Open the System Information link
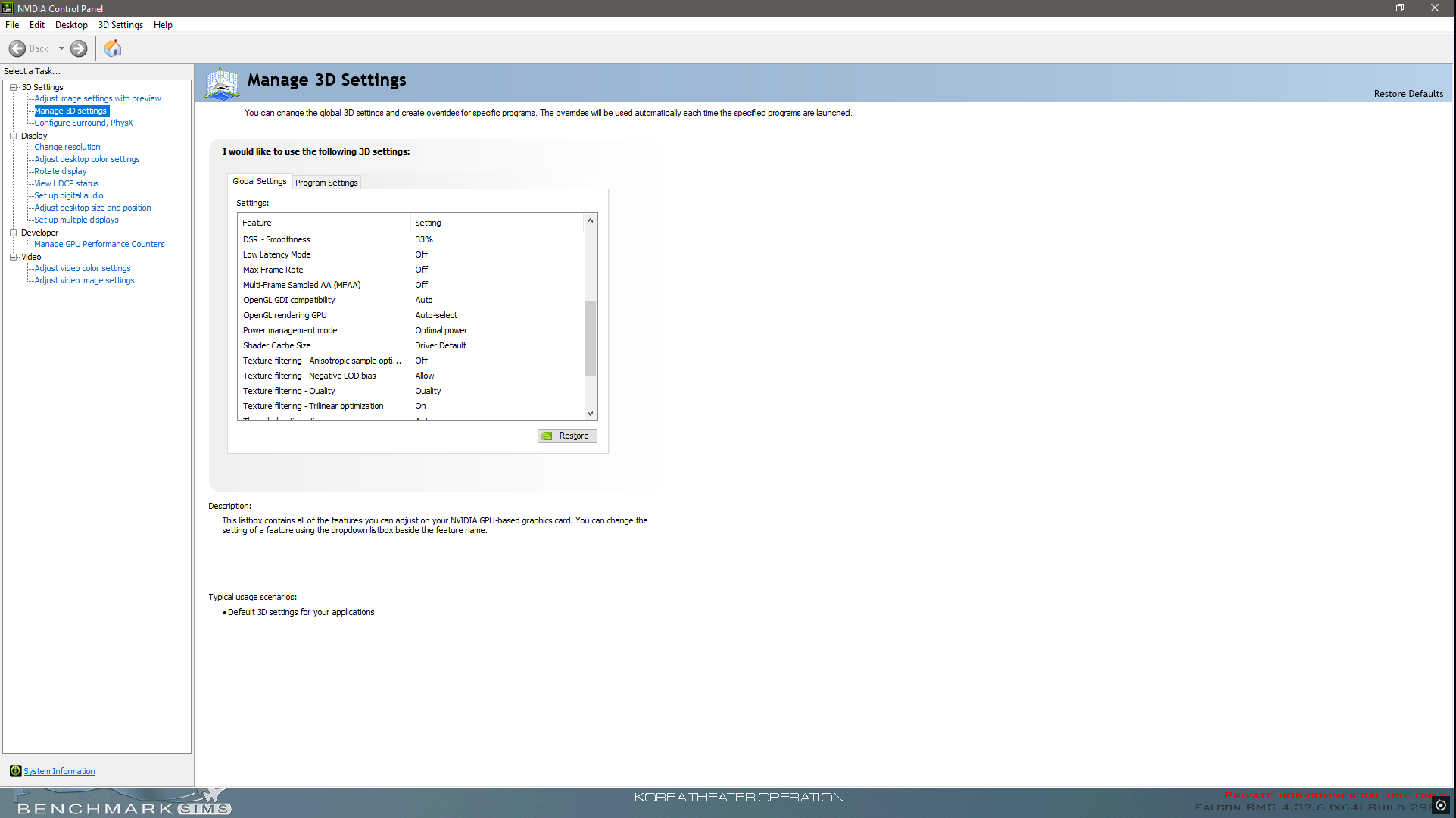 point(59,771)
